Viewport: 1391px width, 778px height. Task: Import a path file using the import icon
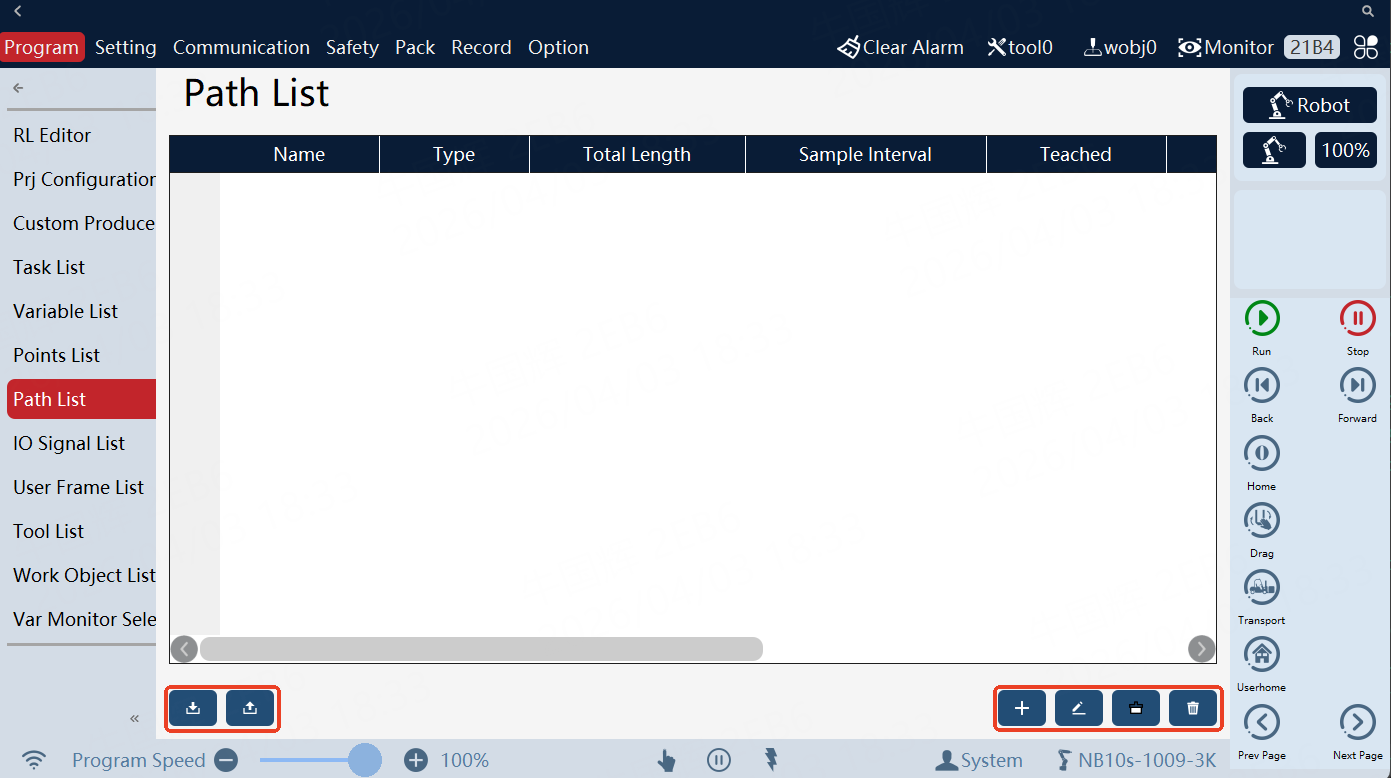192,708
